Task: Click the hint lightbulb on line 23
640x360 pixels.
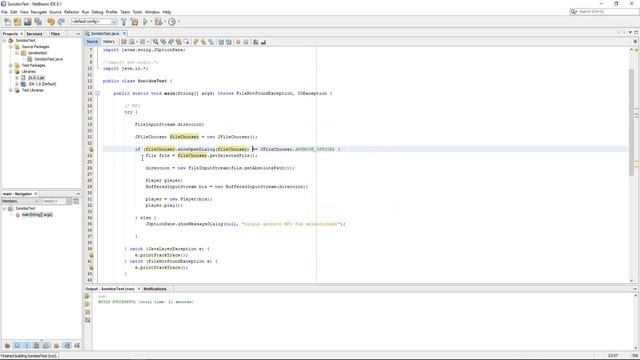Action: (x=91, y=149)
